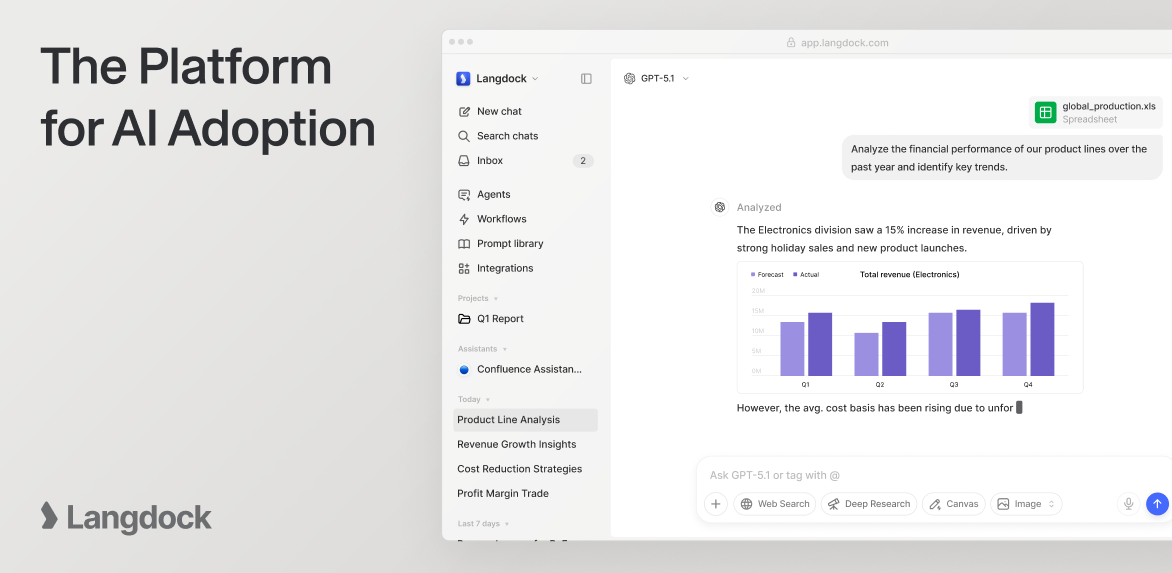This screenshot has height=573, width=1172.
Task: Click the plus attach button in composer
Action: pos(715,504)
